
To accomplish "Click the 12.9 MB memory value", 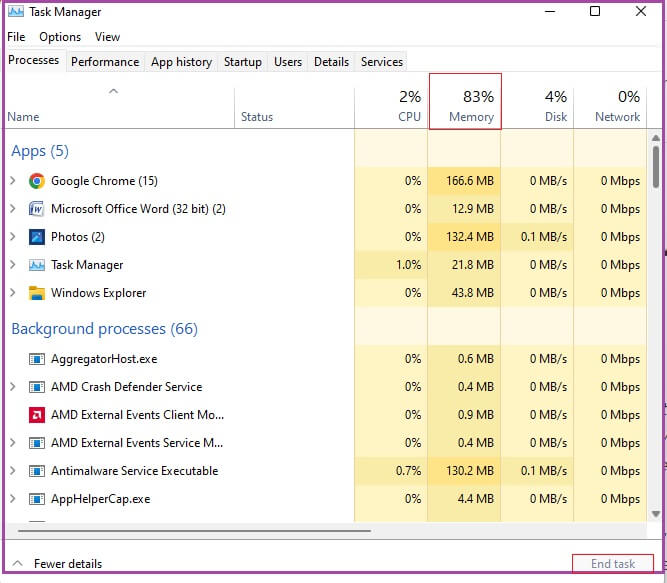I will [x=473, y=209].
